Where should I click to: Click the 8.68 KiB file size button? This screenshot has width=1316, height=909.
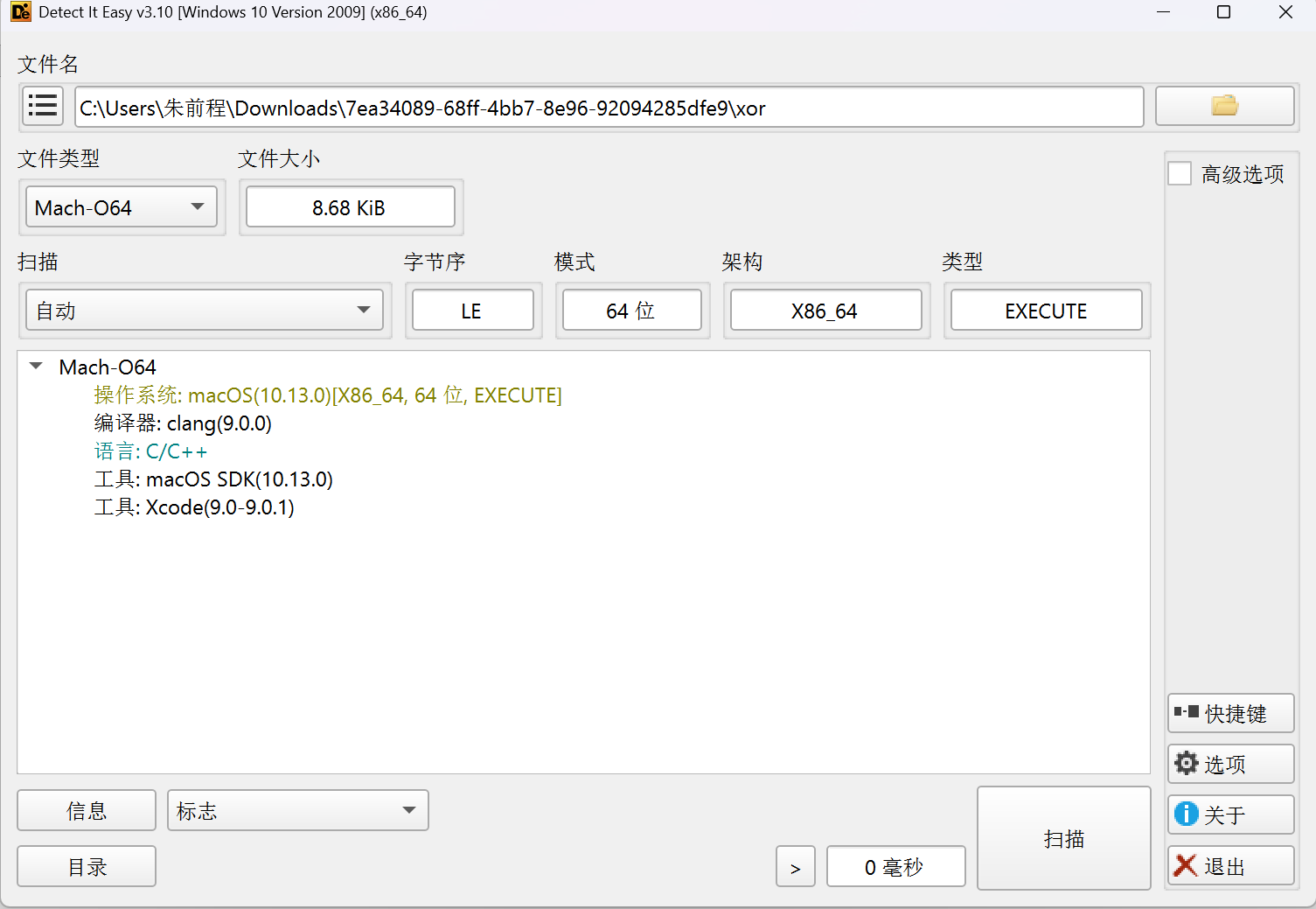(x=350, y=207)
